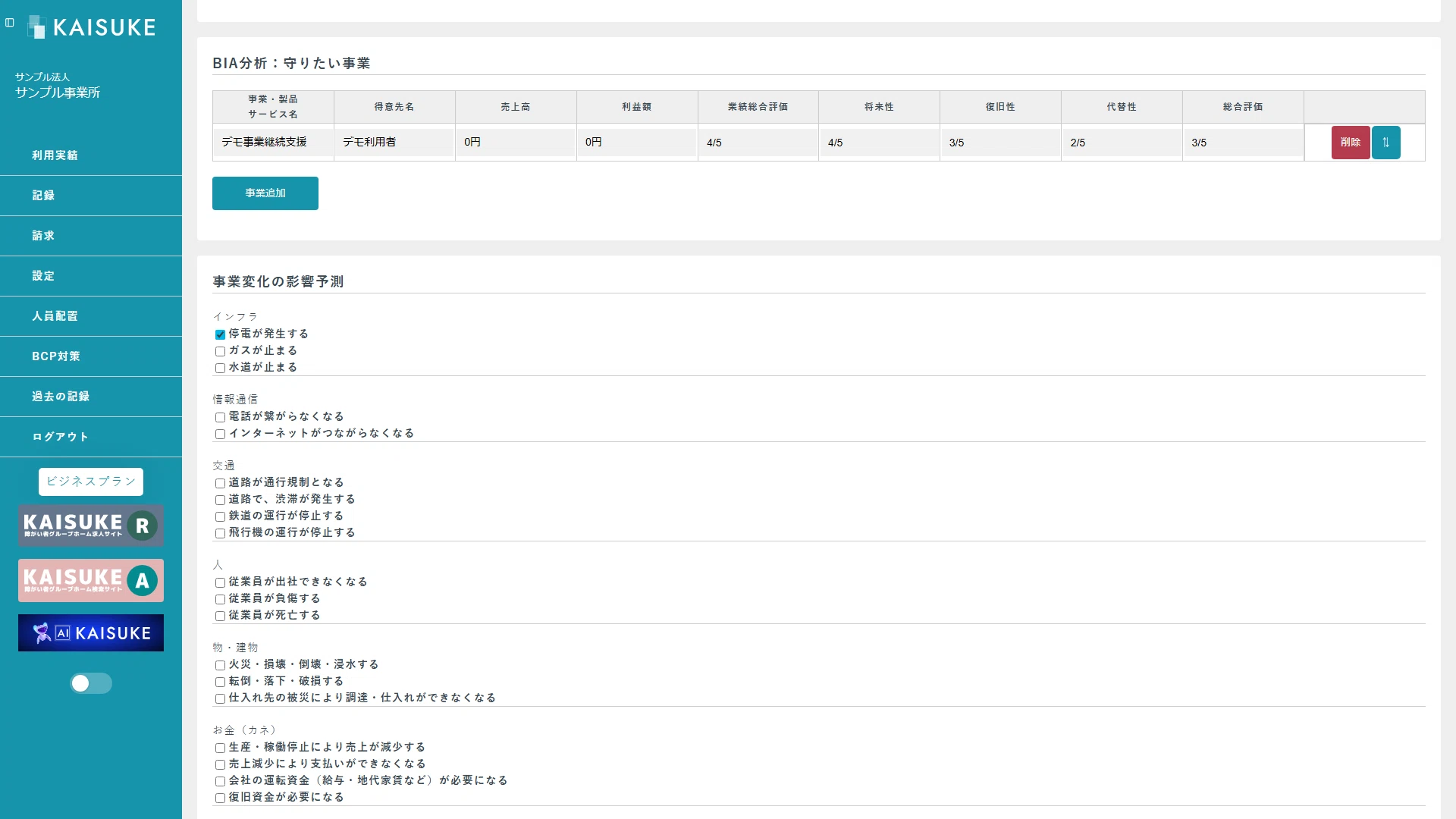Check 転倒・落下・破損する checkbox
The image size is (1456, 819).
[220, 682]
